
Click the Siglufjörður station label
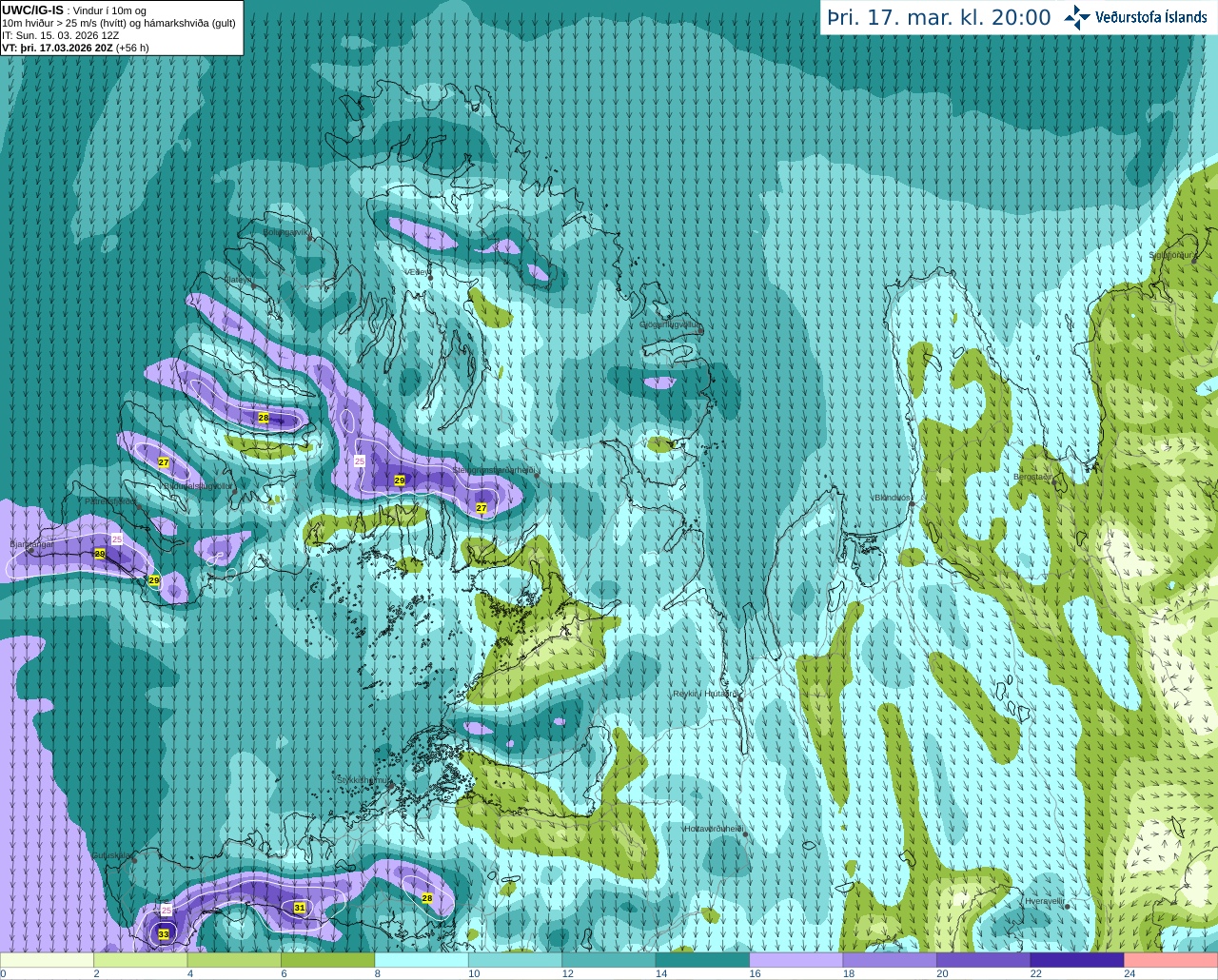click(1171, 255)
